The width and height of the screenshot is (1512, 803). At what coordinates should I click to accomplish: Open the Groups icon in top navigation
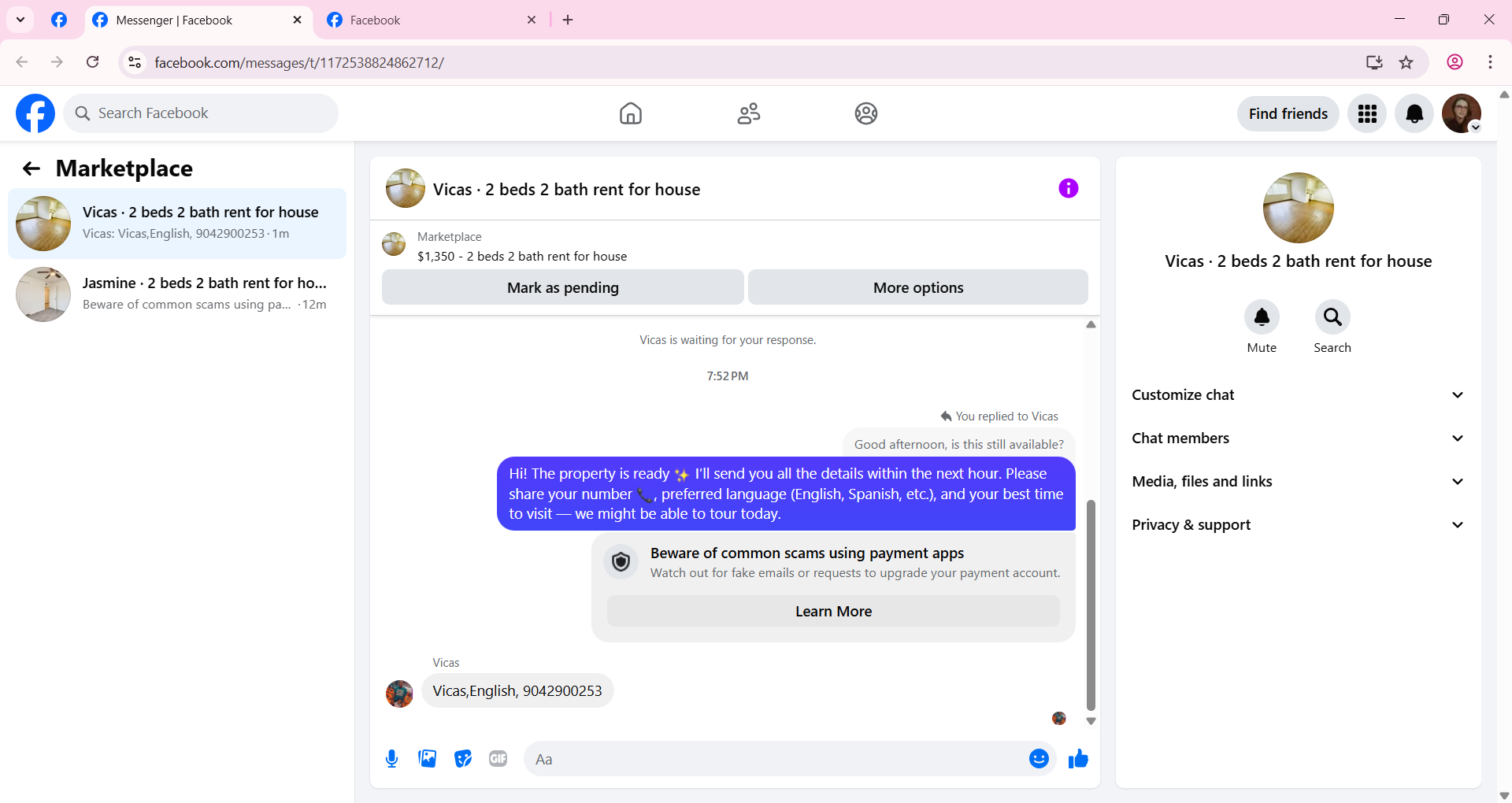coord(866,113)
